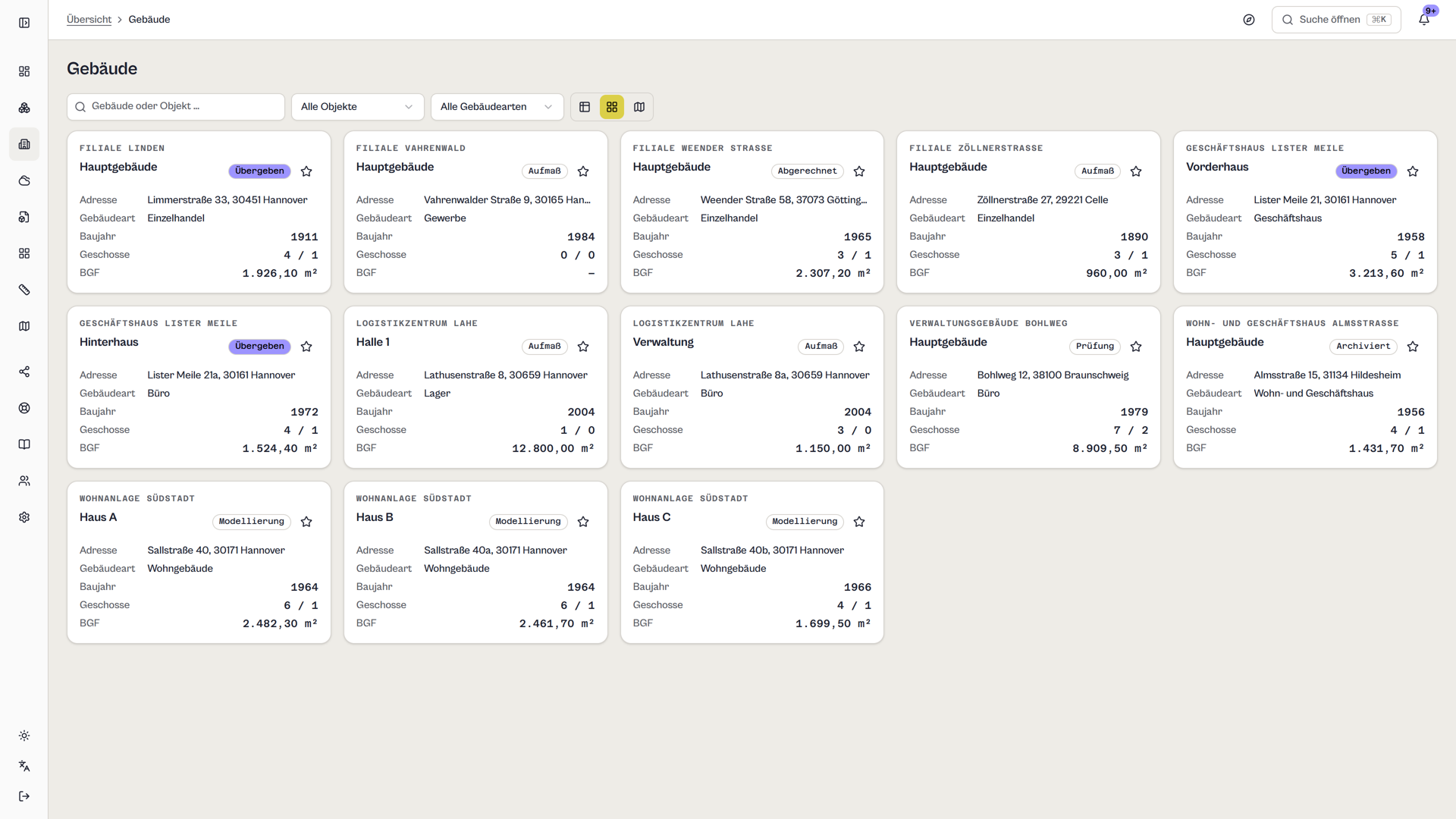
Task: Open the objects cubes icon in sidebar
Action: 24,108
